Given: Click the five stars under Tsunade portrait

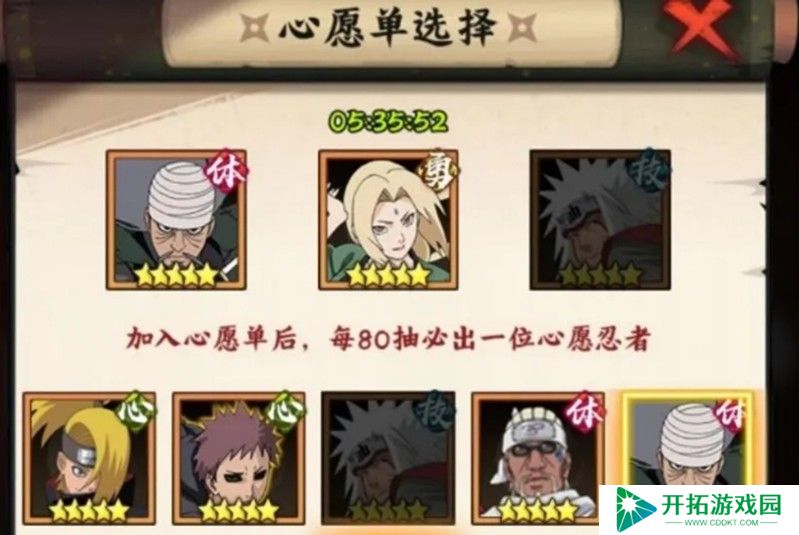Looking at the screenshot, I should pos(388,275).
